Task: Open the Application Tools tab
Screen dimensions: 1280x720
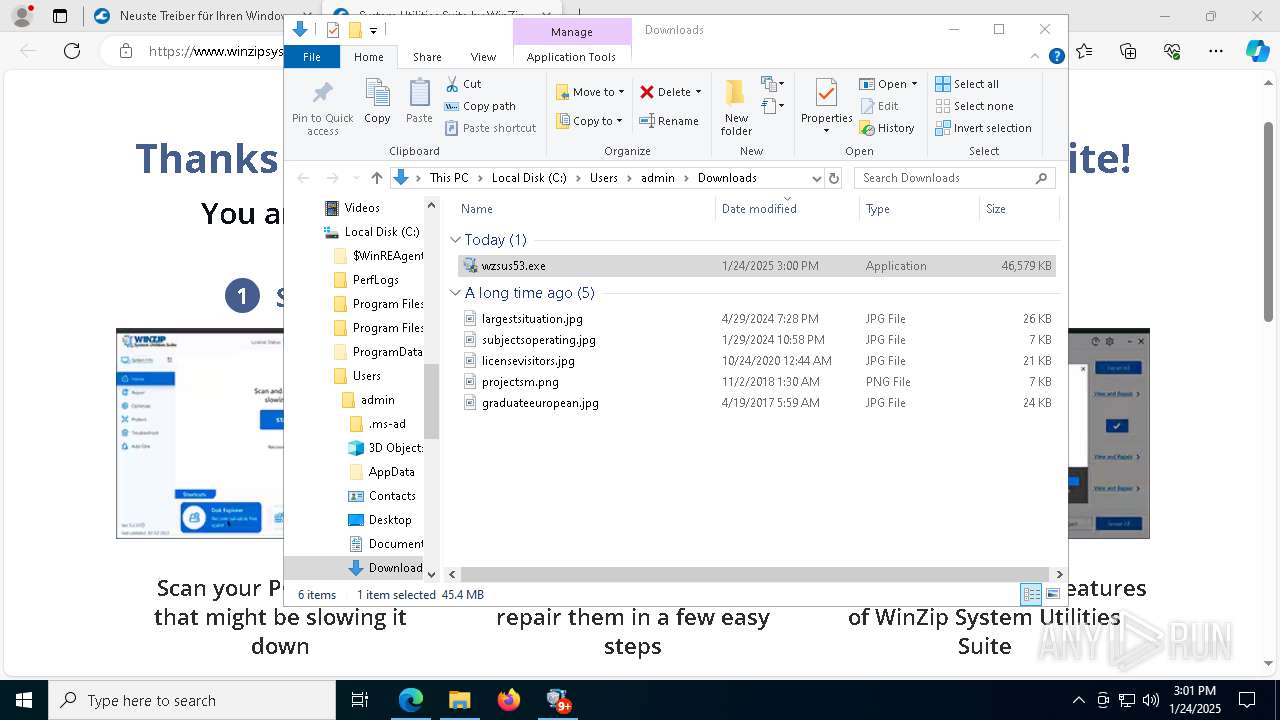Action: coord(571,57)
